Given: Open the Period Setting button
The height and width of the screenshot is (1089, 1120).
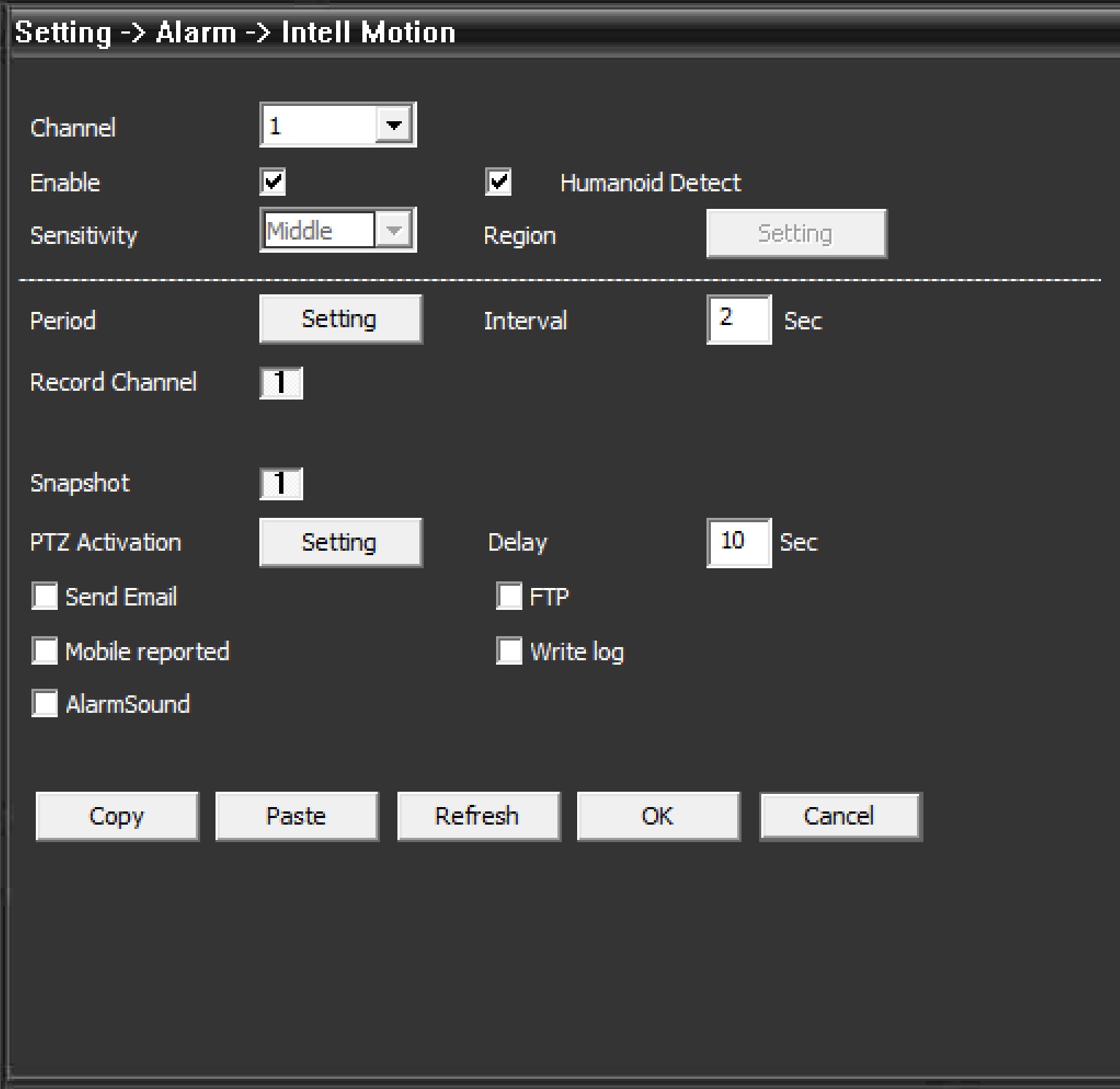Looking at the screenshot, I should tap(340, 319).
